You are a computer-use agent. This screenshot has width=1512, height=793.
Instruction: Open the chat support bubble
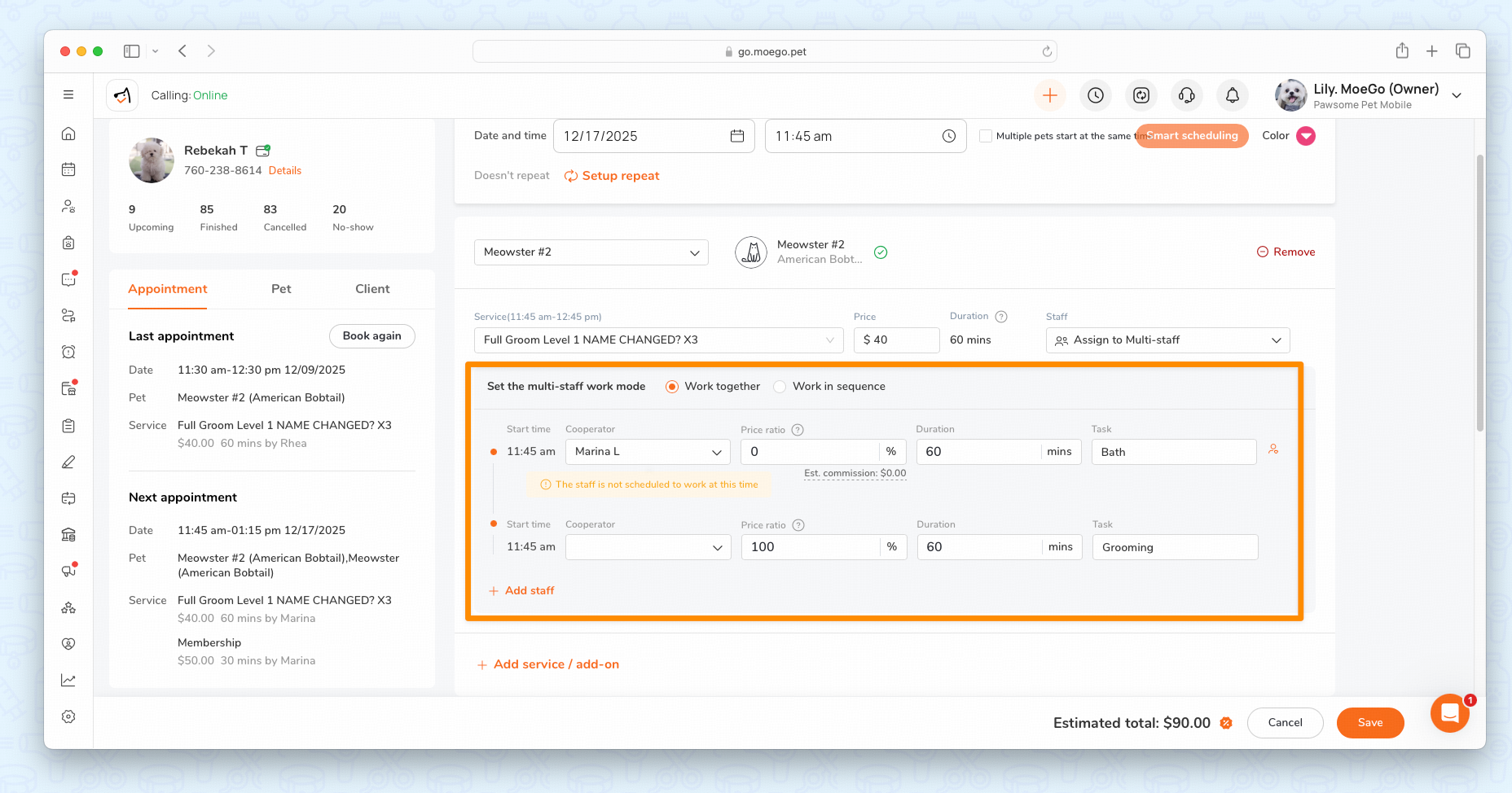pyautogui.click(x=1449, y=713)
